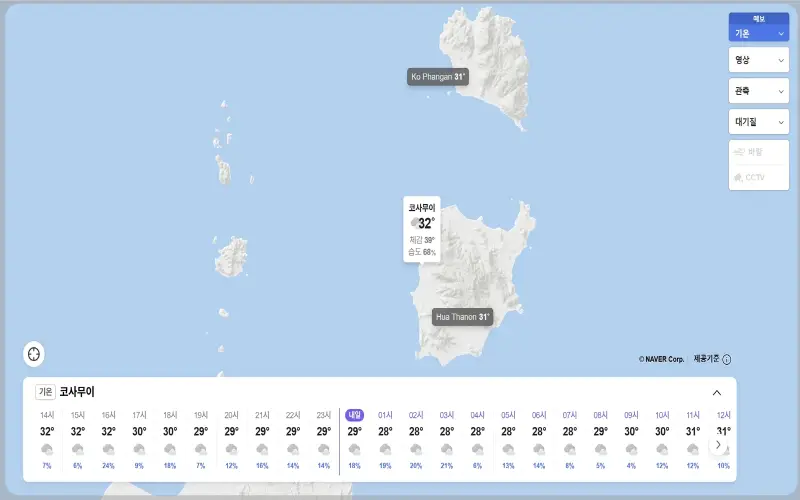This screenshot has height=500, width=800.
Task: Click the 30° temperature under 17시
Action: pos(139,432)
